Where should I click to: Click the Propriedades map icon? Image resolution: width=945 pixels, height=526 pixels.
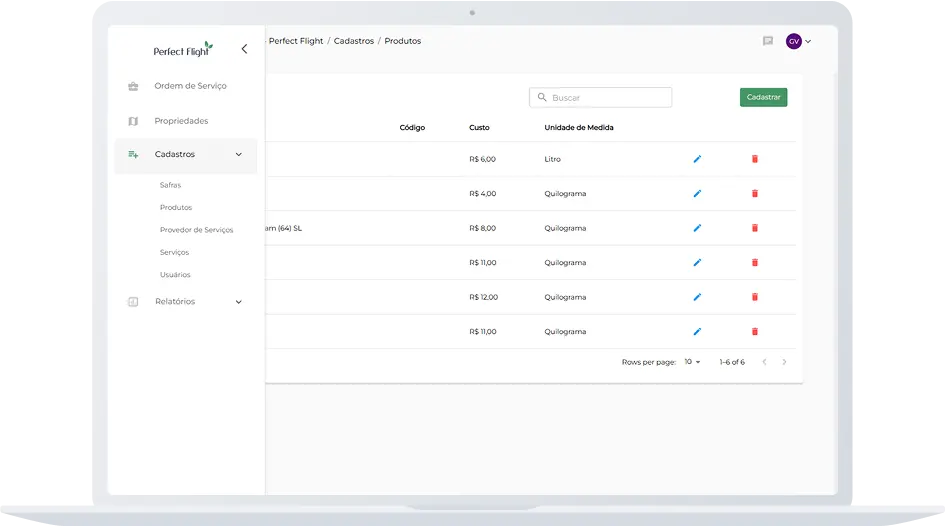133,121
